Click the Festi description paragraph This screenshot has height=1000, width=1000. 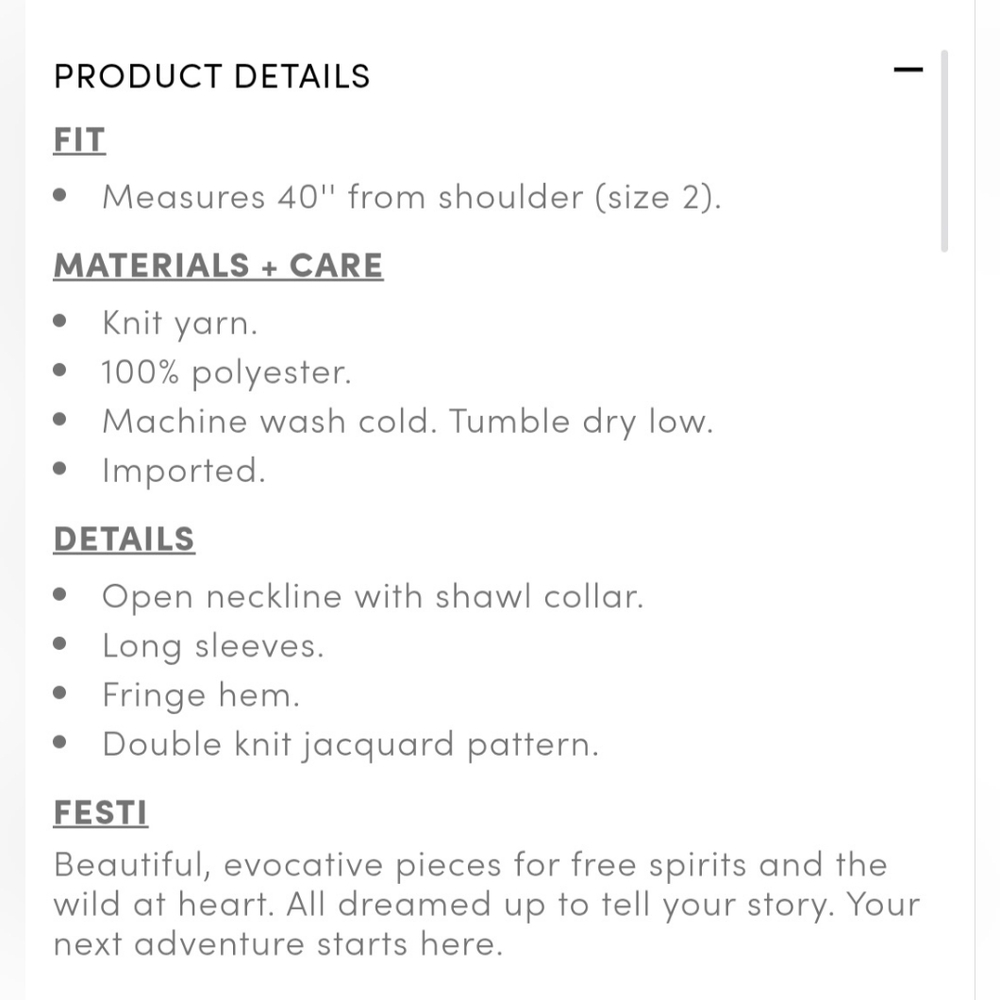470,904
